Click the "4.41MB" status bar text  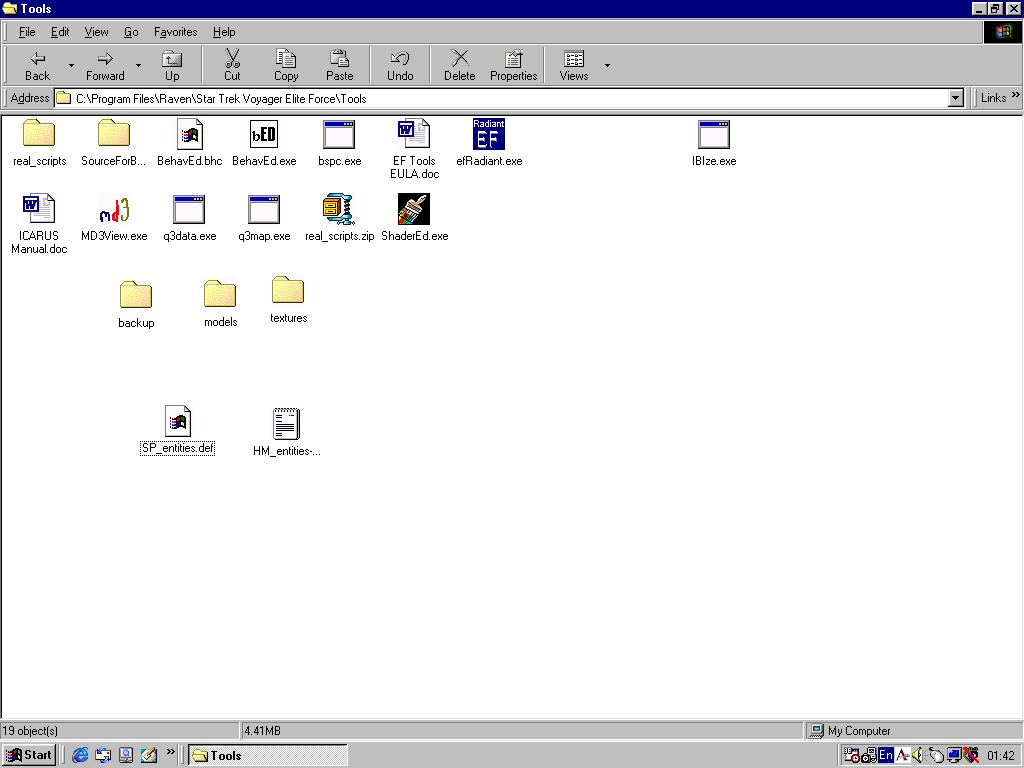[263, 731]
